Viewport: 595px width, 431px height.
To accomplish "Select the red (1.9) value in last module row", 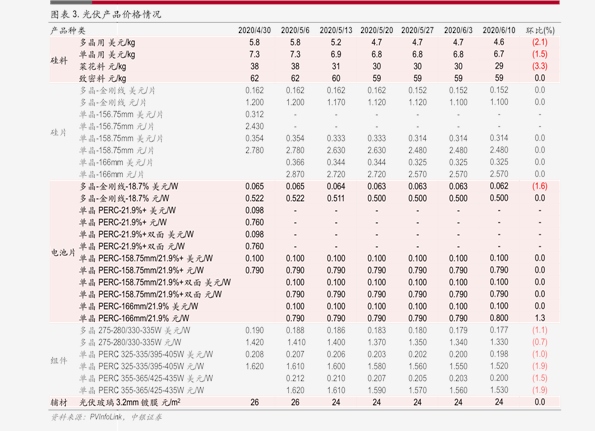I will 540,390.
